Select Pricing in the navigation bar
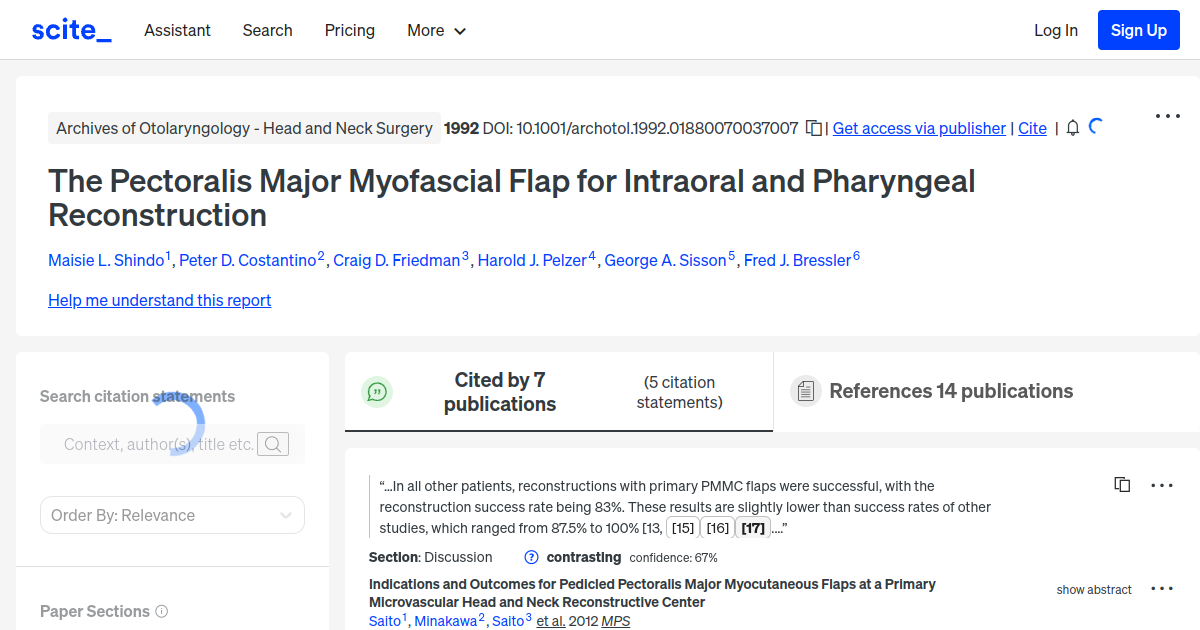Image resolution: width=1200 pixels, height=630 pixels. pyautogui.click(x=349, y=30)
